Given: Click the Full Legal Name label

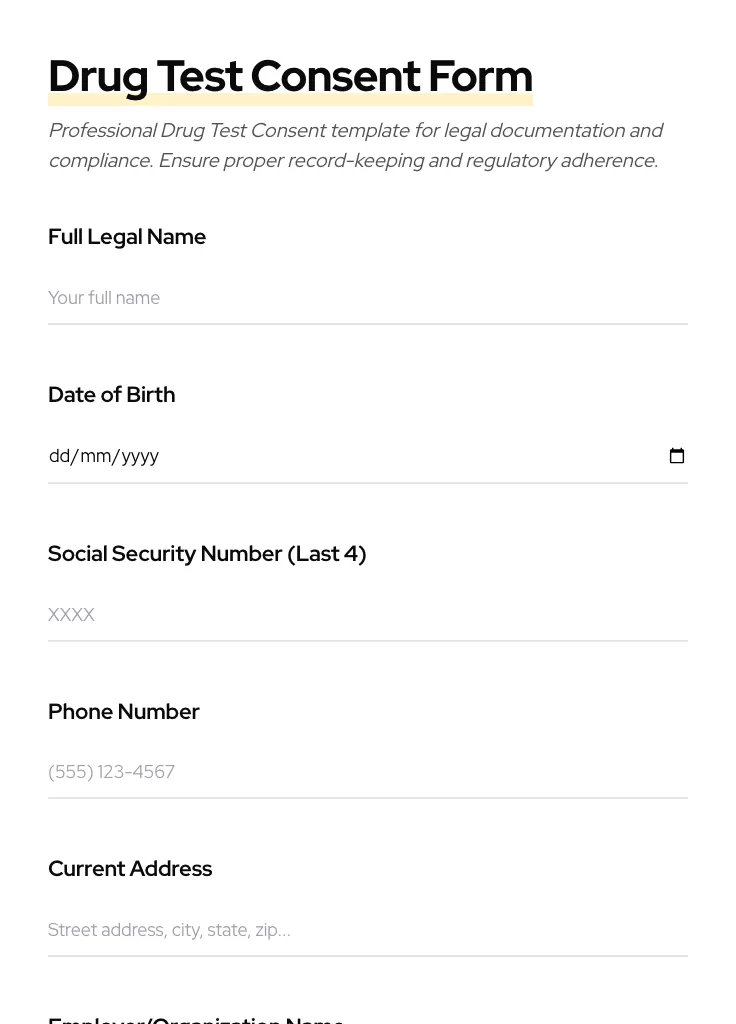Looking at the screenshot, I should coord(127,237).
